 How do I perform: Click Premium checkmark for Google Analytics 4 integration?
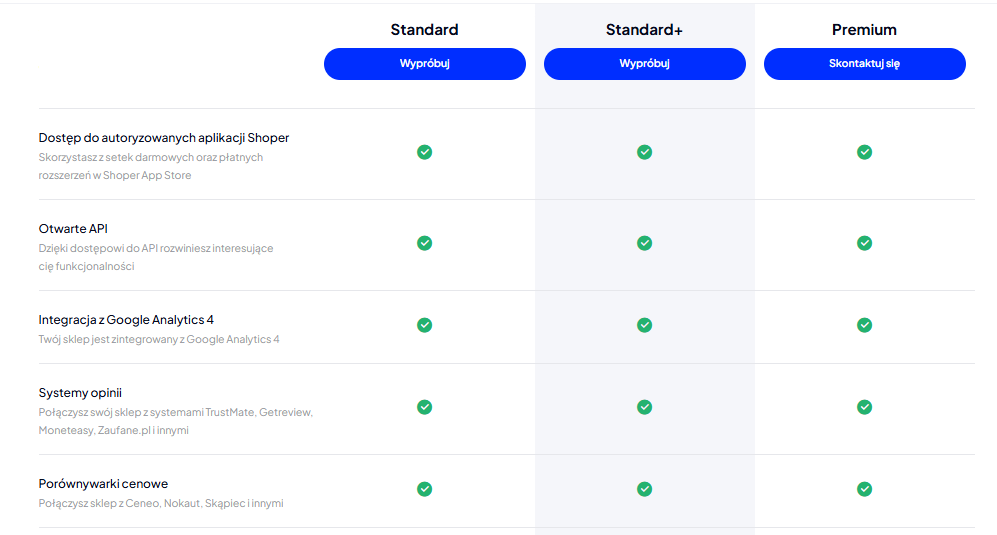(865, 325)
